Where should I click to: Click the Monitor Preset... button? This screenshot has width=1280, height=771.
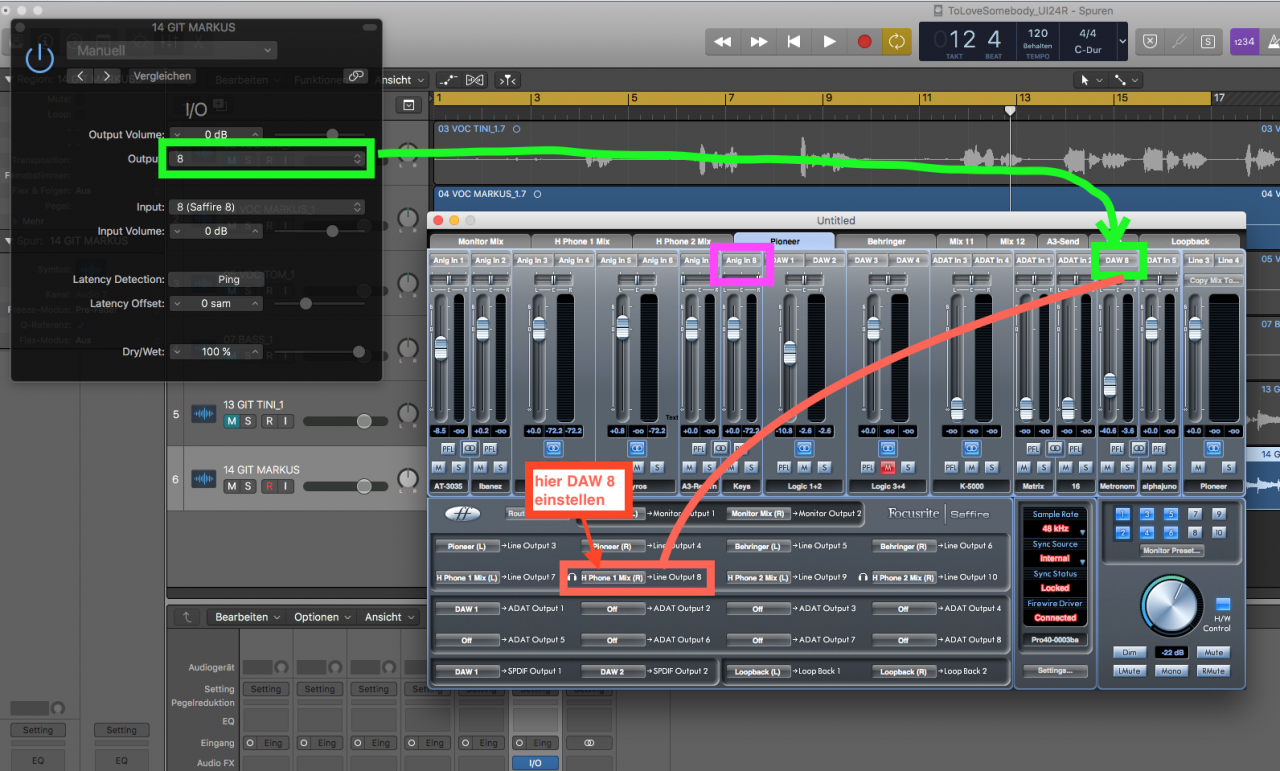tap(1174, 551)
